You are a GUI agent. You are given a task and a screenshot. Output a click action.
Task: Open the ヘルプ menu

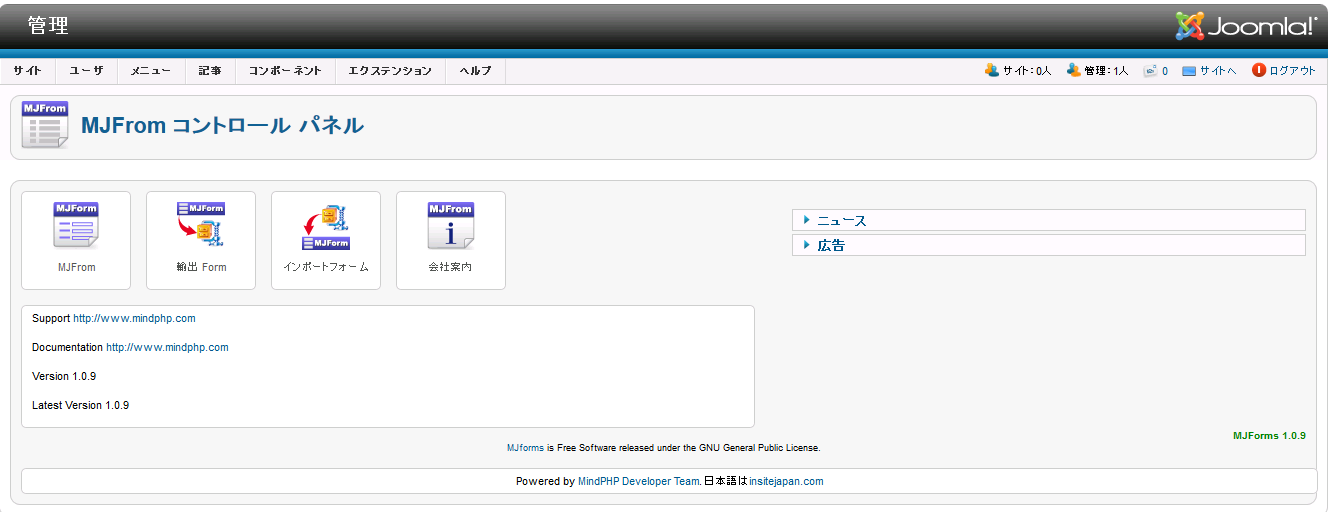[475, 71]
